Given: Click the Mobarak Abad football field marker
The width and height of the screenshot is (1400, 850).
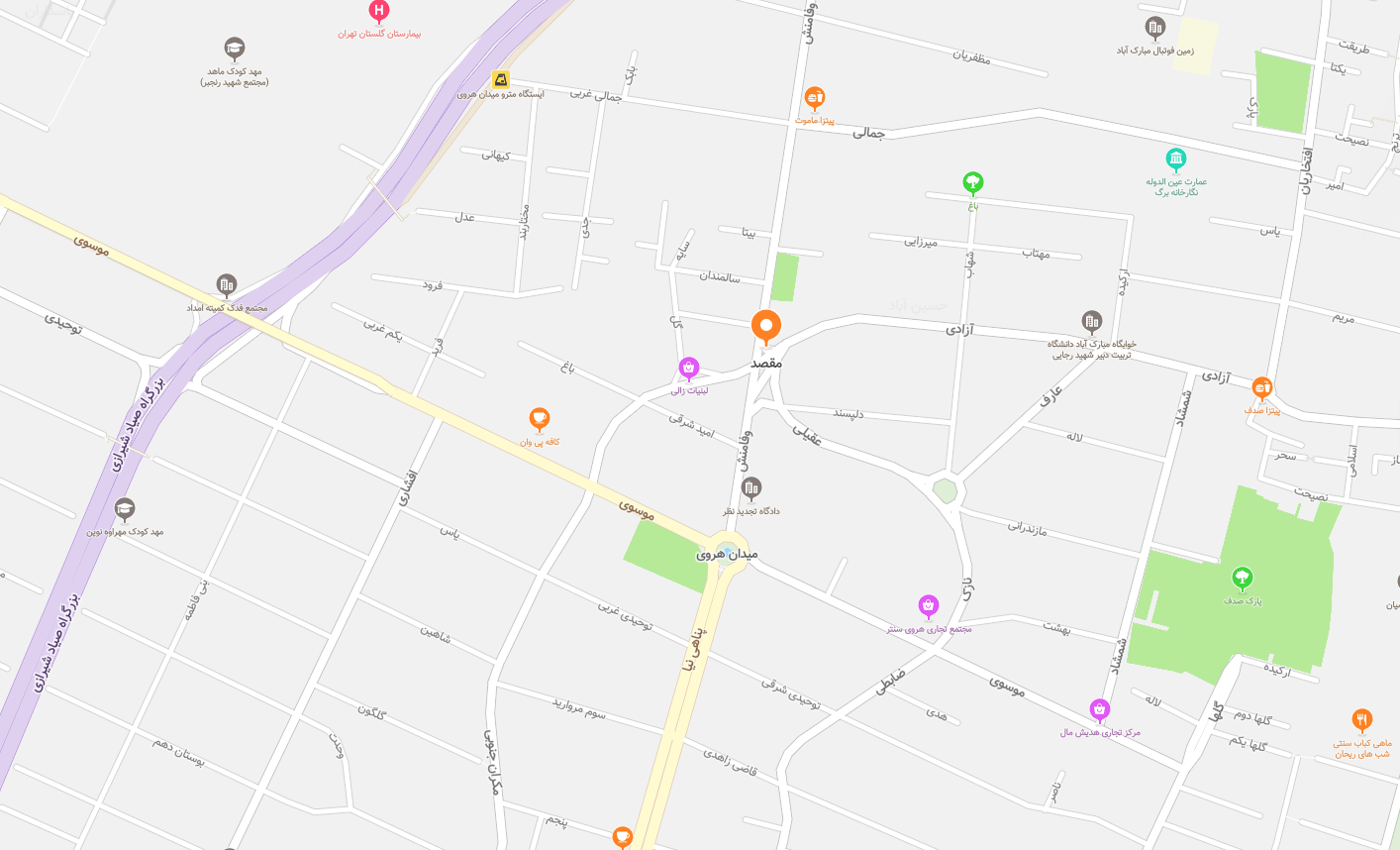Looking at the screenshot, I should click(x=1155, y=28).
